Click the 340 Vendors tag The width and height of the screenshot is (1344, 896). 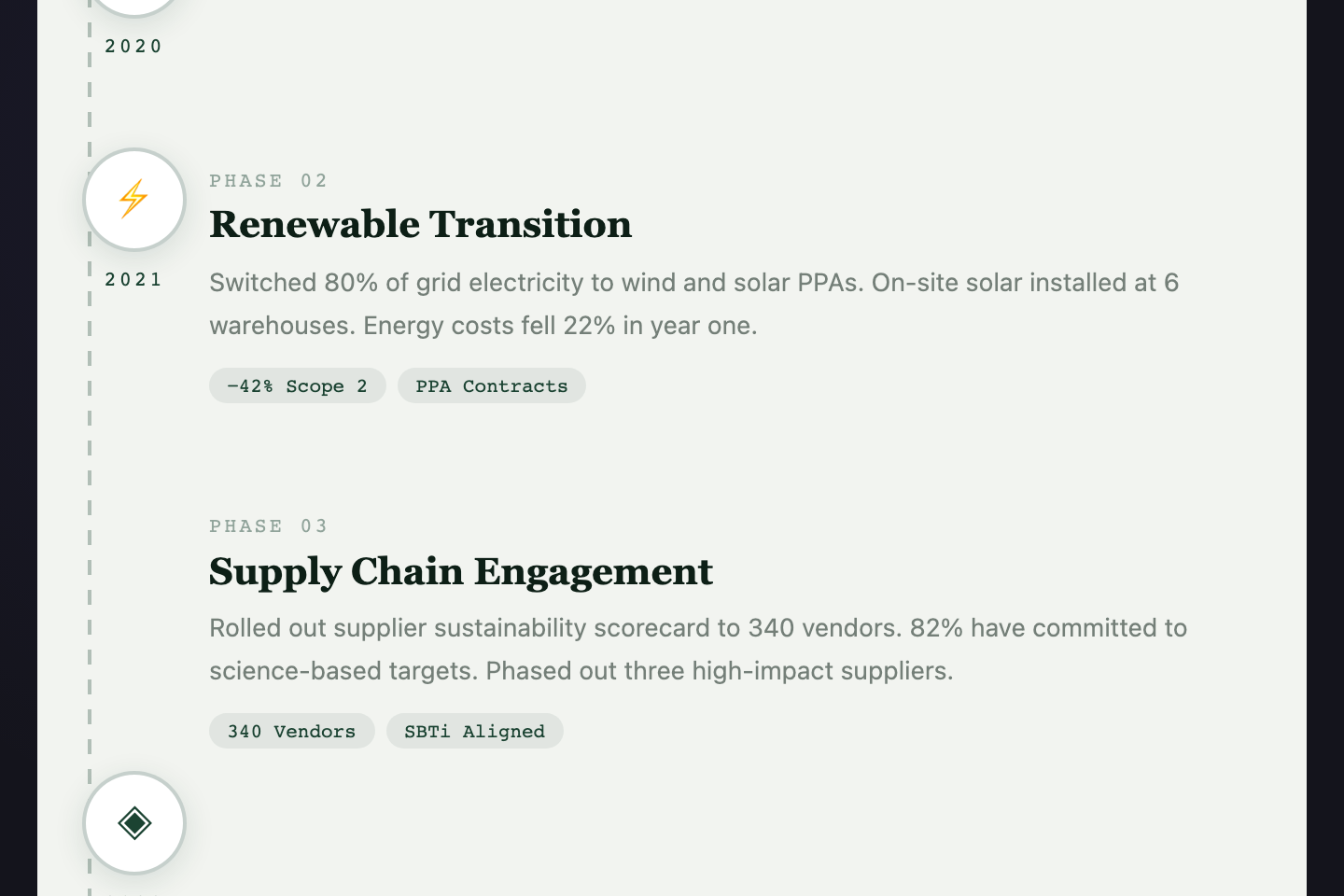click(x=292, y=731)
